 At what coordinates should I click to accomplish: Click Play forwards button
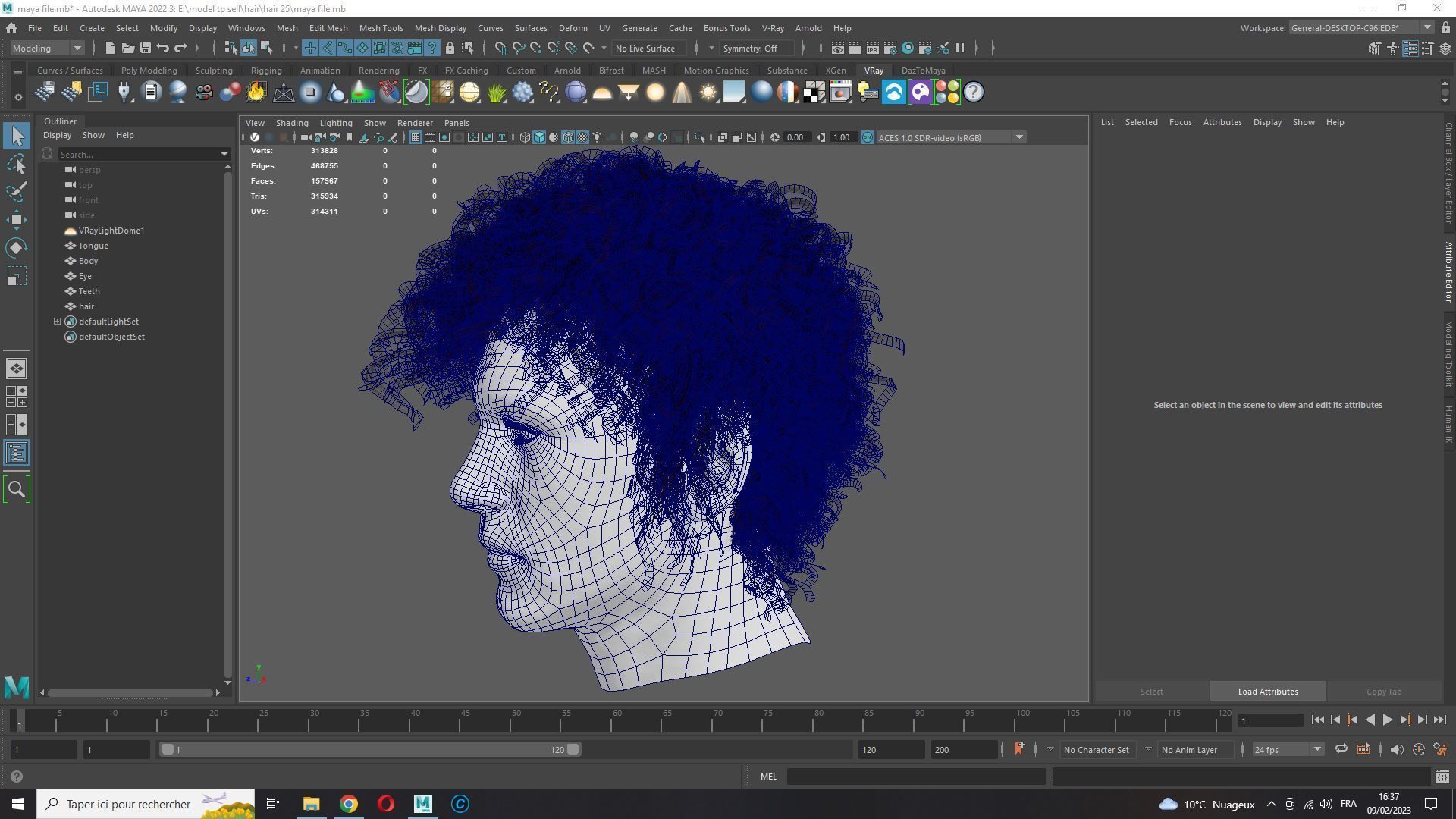[x=1387, y=720]
